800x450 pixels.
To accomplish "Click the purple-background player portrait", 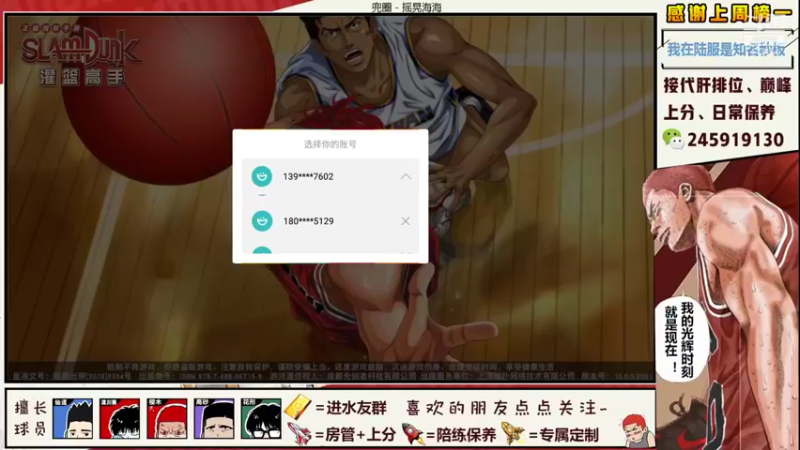I will pyautogui.click(x=214, y=418).
